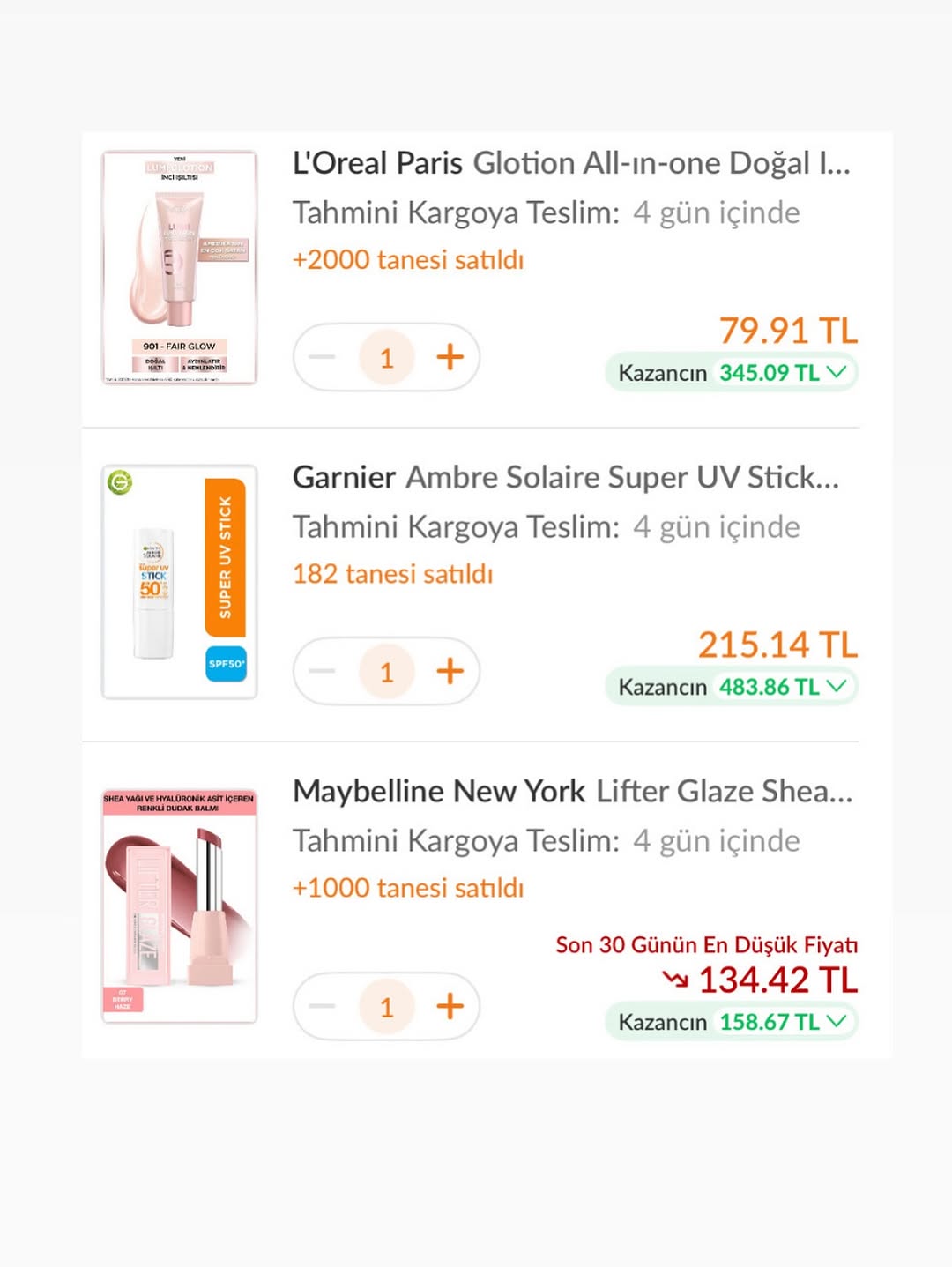Open the L'Oreal Paris Glotion product image
The width and height of the screenshot is (952, 1267).
pos(180,267)
